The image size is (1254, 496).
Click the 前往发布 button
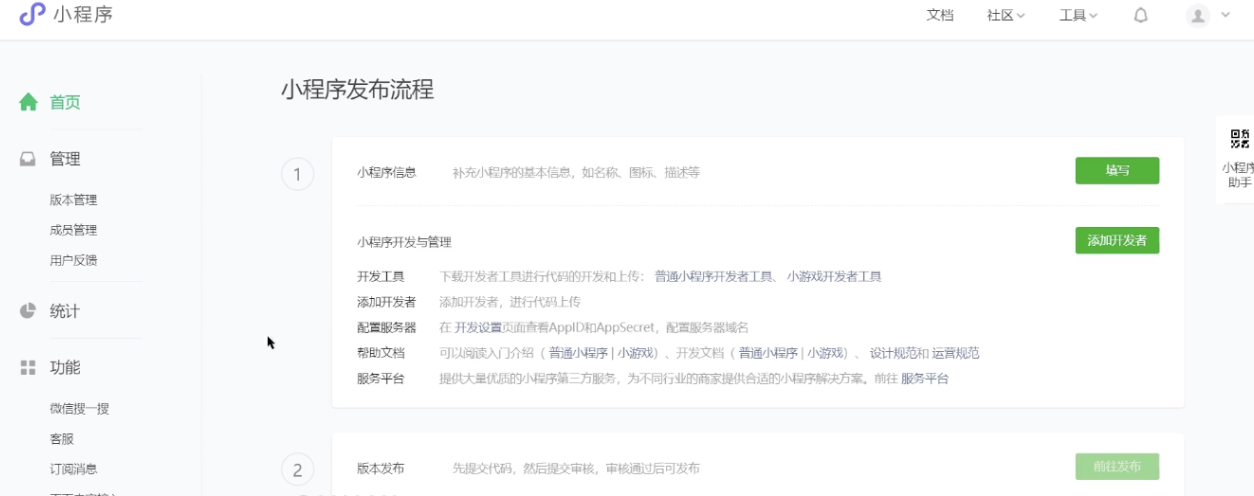(1117, 467)
